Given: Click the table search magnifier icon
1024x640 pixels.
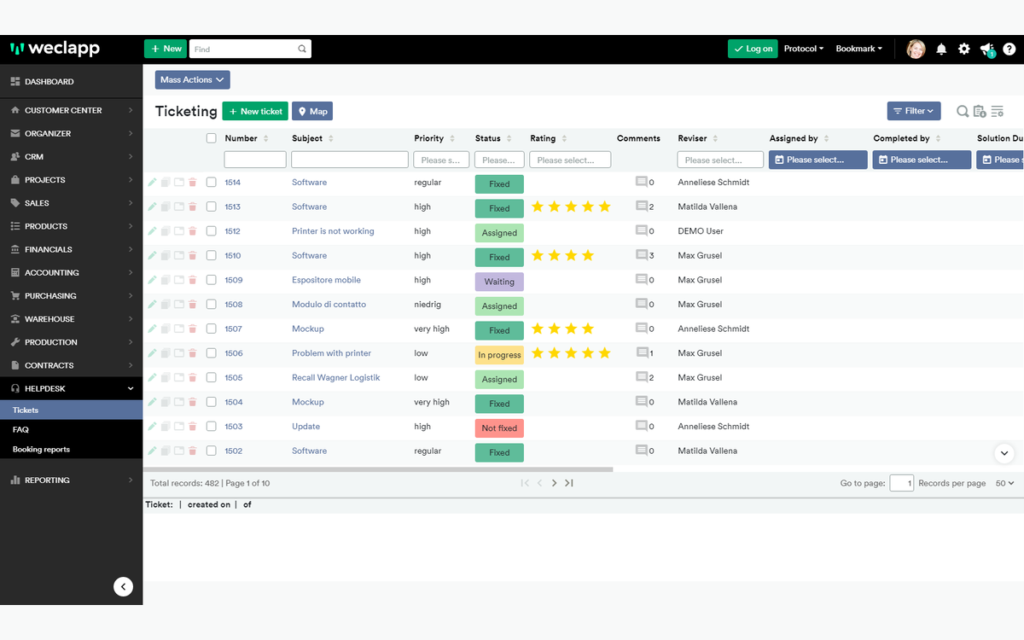Looking at the screenshot, I should pos(962,111).
